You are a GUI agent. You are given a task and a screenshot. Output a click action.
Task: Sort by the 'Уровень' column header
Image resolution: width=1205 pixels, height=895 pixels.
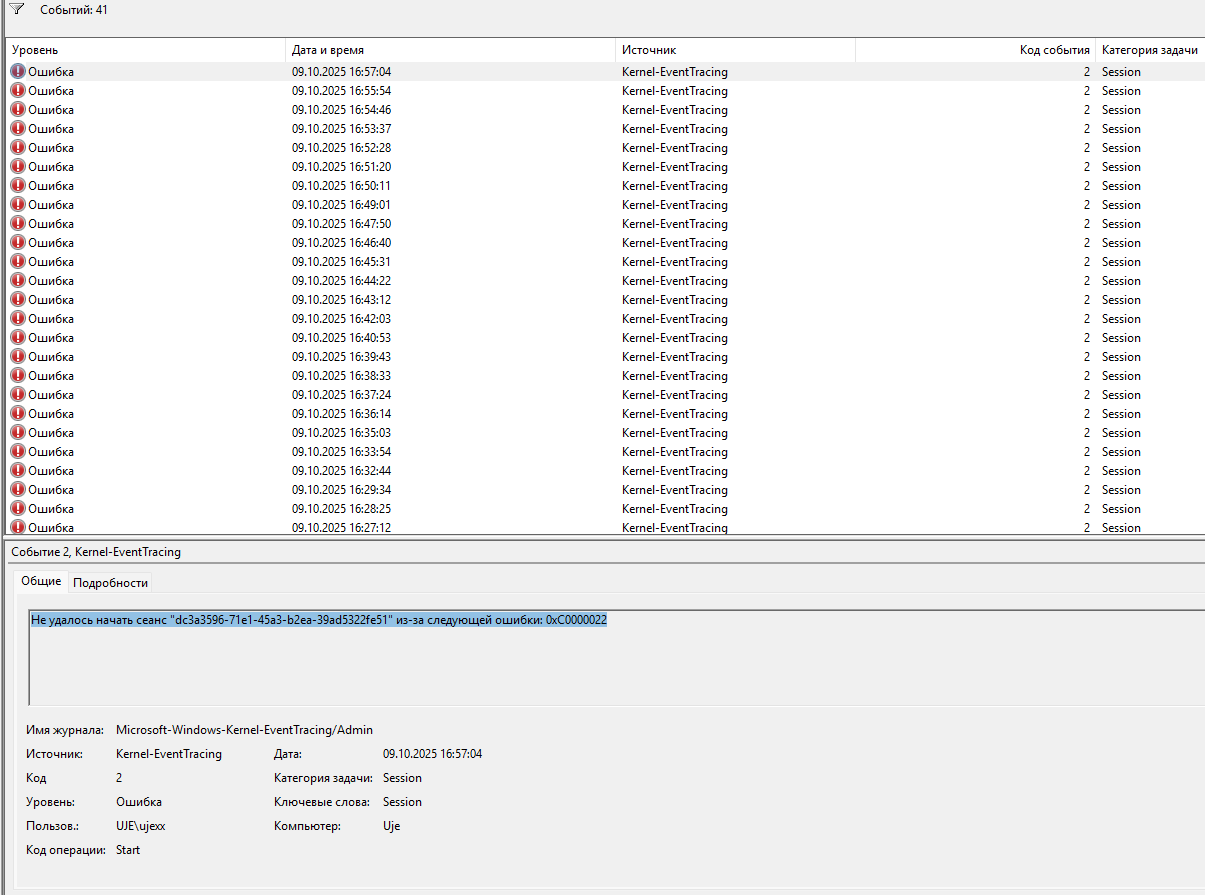pos(146,50)
